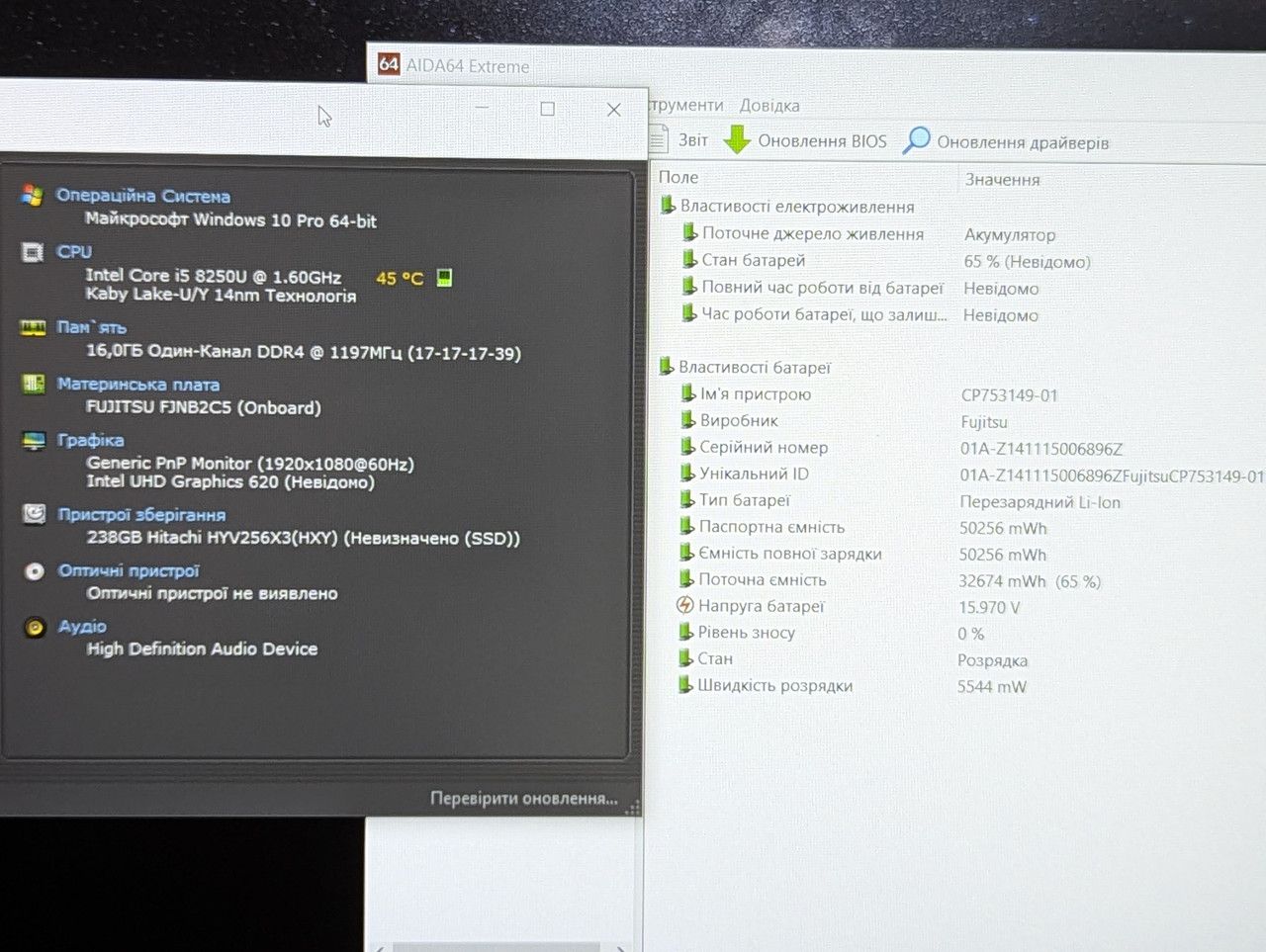Open the Материнська плата section link
Image resolution: width=1266 pixels, height=952 pixels.
(x=138, y=385)
